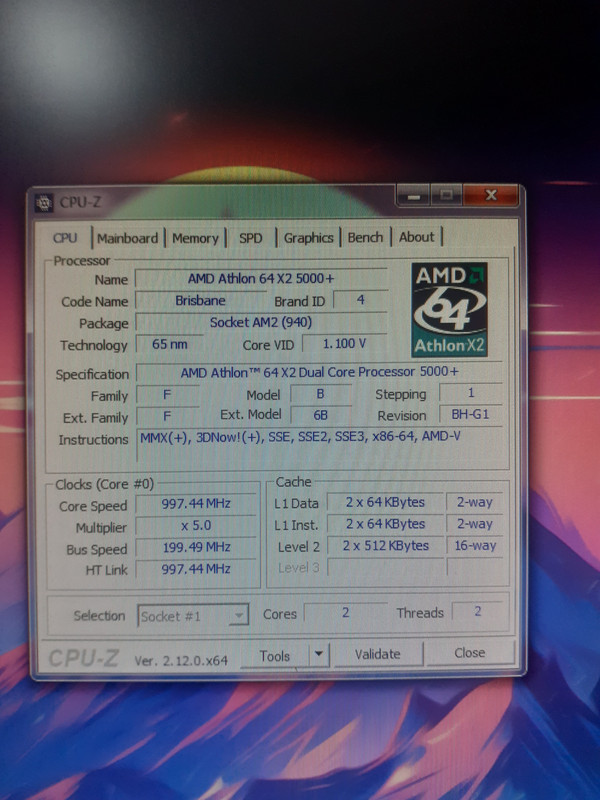
Task: Click the Revision value BH-G1
Action: 470,414
